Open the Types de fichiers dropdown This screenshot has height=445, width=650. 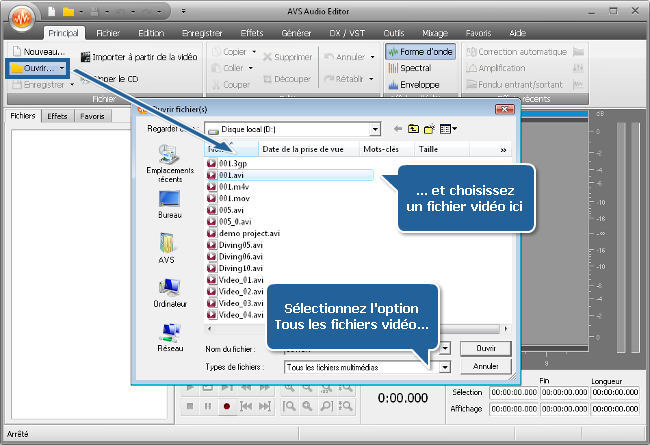(445, 367)
